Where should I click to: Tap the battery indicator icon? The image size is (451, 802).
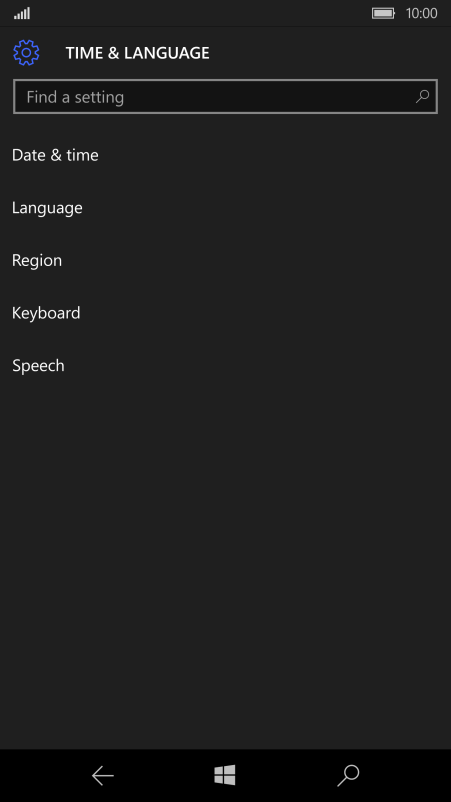pyautogui.click(x=384, y=13)
